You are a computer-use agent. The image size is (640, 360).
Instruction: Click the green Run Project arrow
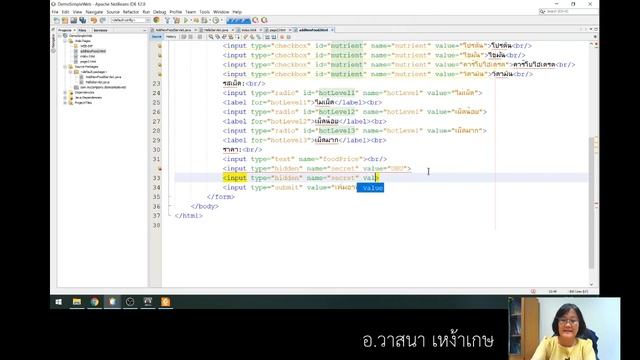(x=186, y=20)
